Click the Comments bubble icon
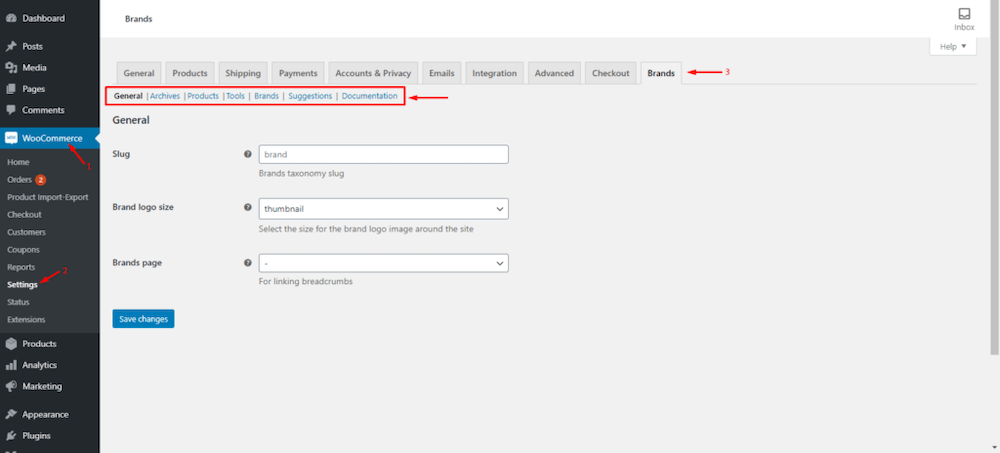This screenshot has width=1000, height=453. tap(11, 110)
